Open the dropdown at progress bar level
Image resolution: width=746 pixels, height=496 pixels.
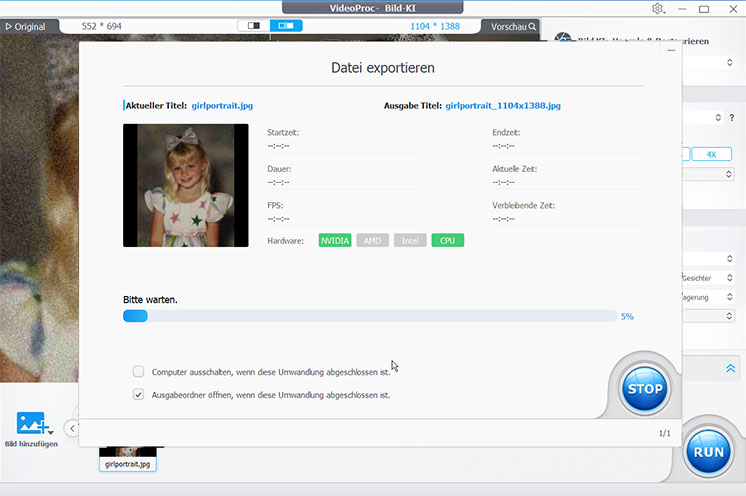[729, 316]
